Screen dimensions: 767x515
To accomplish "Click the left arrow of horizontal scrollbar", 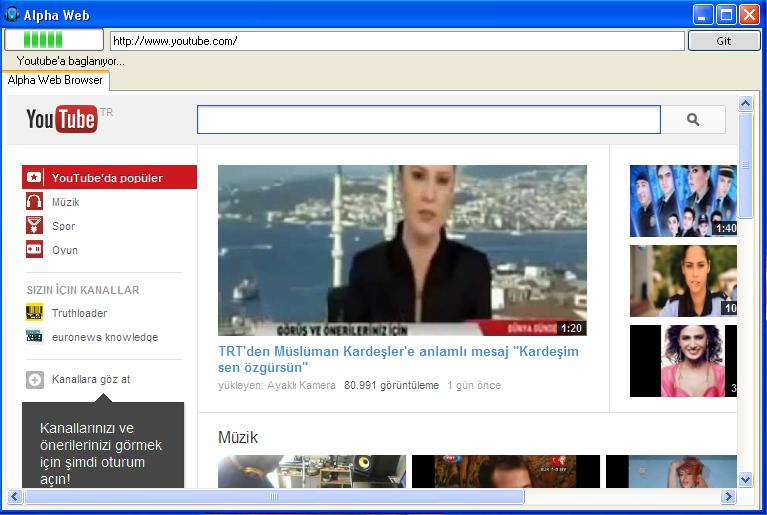I will click(x=15, y=497).
